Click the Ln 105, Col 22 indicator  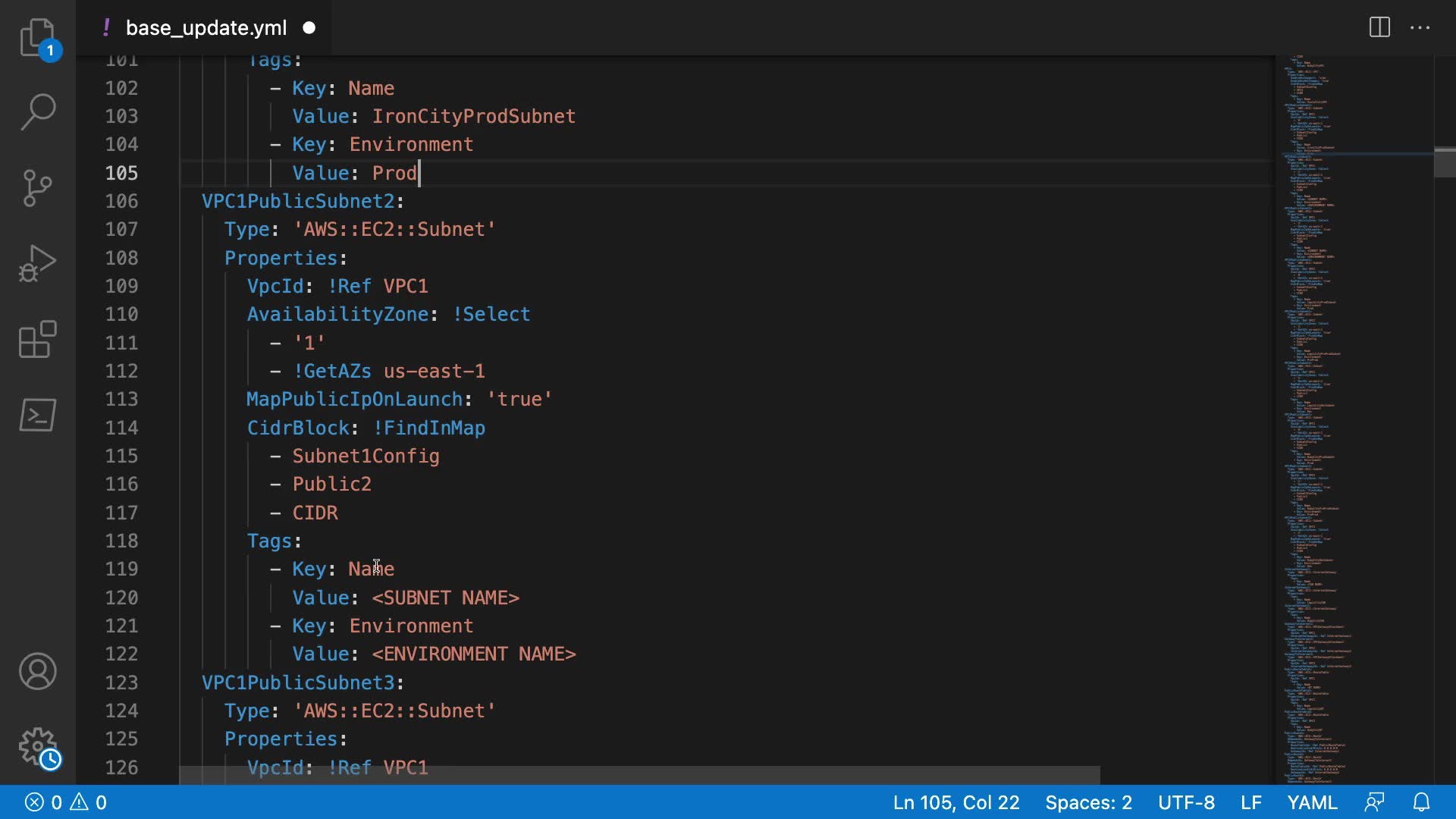955,802
